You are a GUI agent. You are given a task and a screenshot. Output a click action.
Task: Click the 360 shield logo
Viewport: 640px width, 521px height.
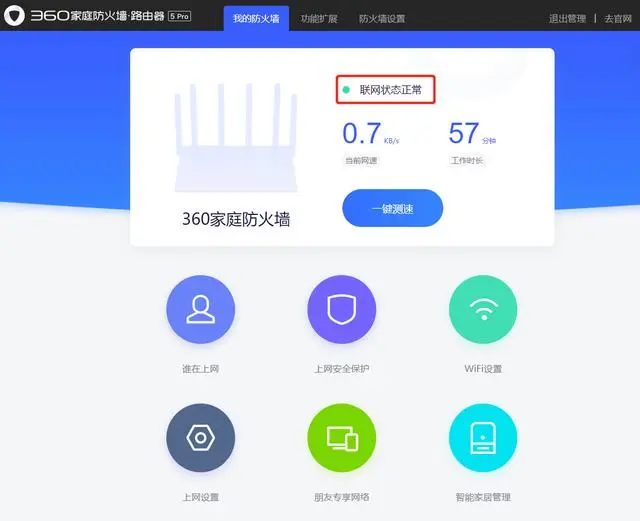(x=15, y=17)
